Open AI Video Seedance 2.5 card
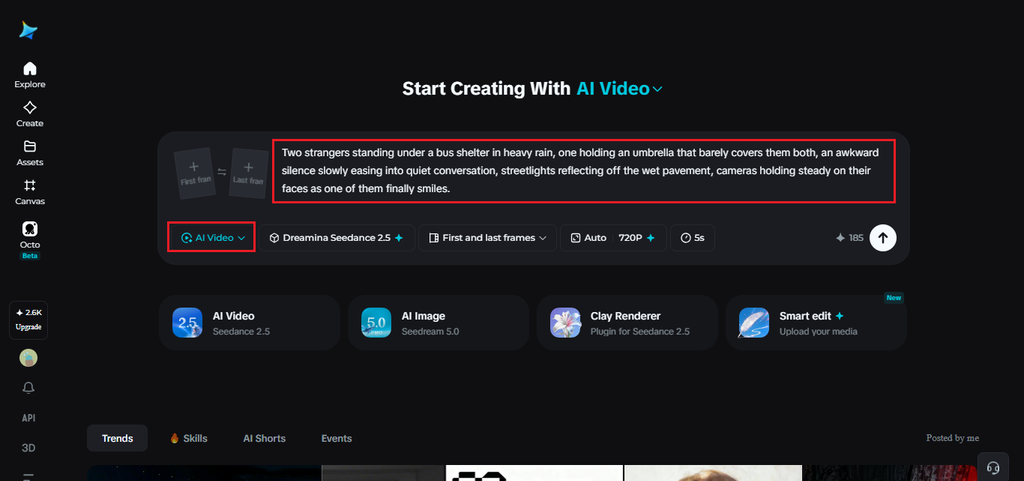Screen dimensions: 1024x481 click(x=249, y=322)
